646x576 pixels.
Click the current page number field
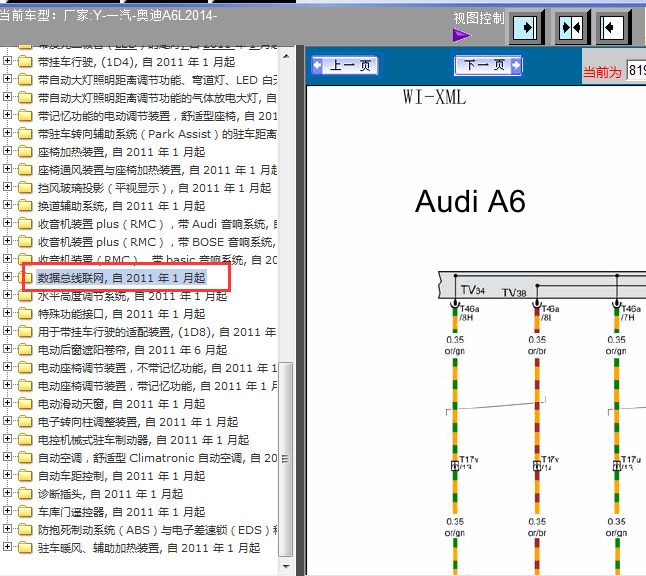click(x=636, y=70)
